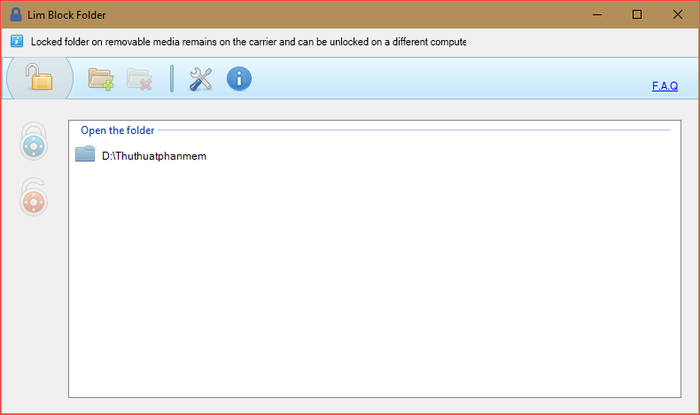Open the F.A.Q link
700x415 pixels.
665,86
